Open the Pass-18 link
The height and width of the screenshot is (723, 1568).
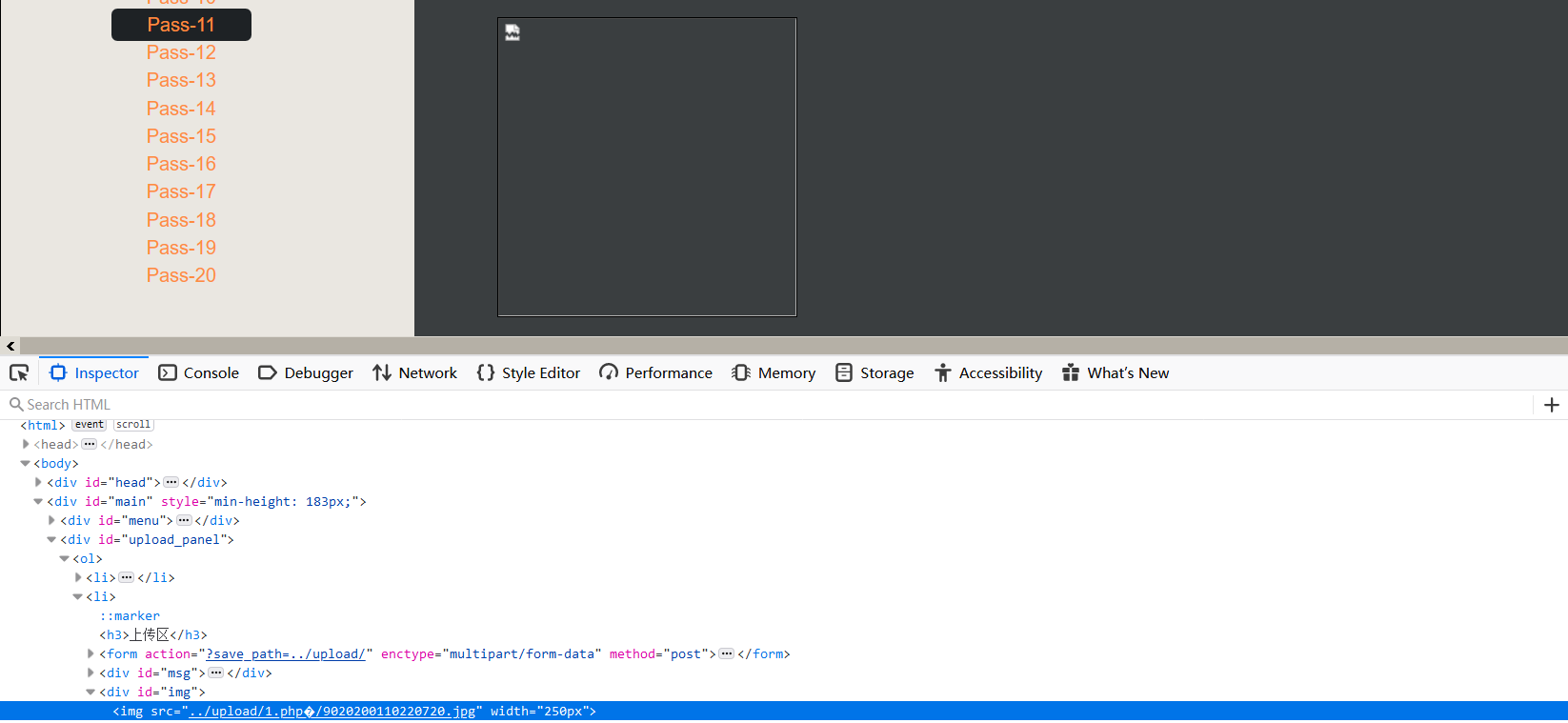point(181,220)
